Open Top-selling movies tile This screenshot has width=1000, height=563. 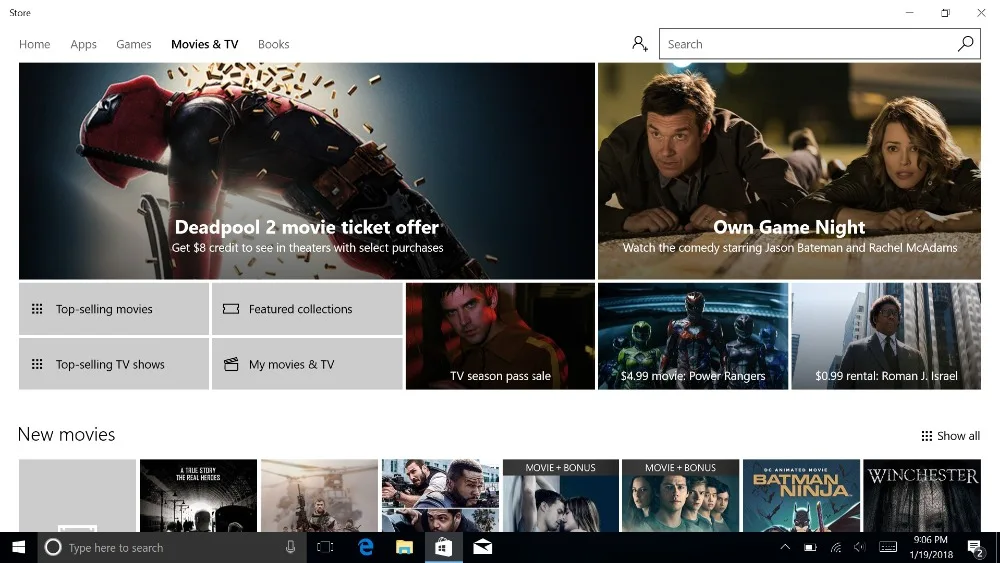point(114,309)
